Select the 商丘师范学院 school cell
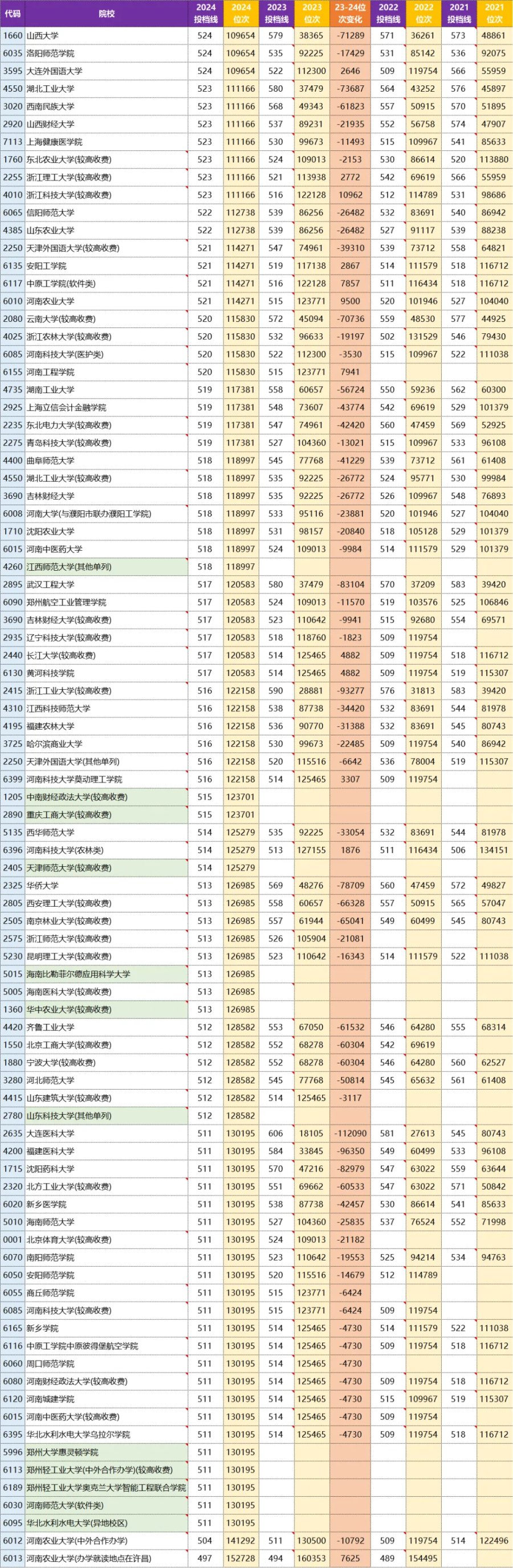Image resolution: width=513 pixels, height=1568 pixels. pyautogui.click(x=106, y=1292)
